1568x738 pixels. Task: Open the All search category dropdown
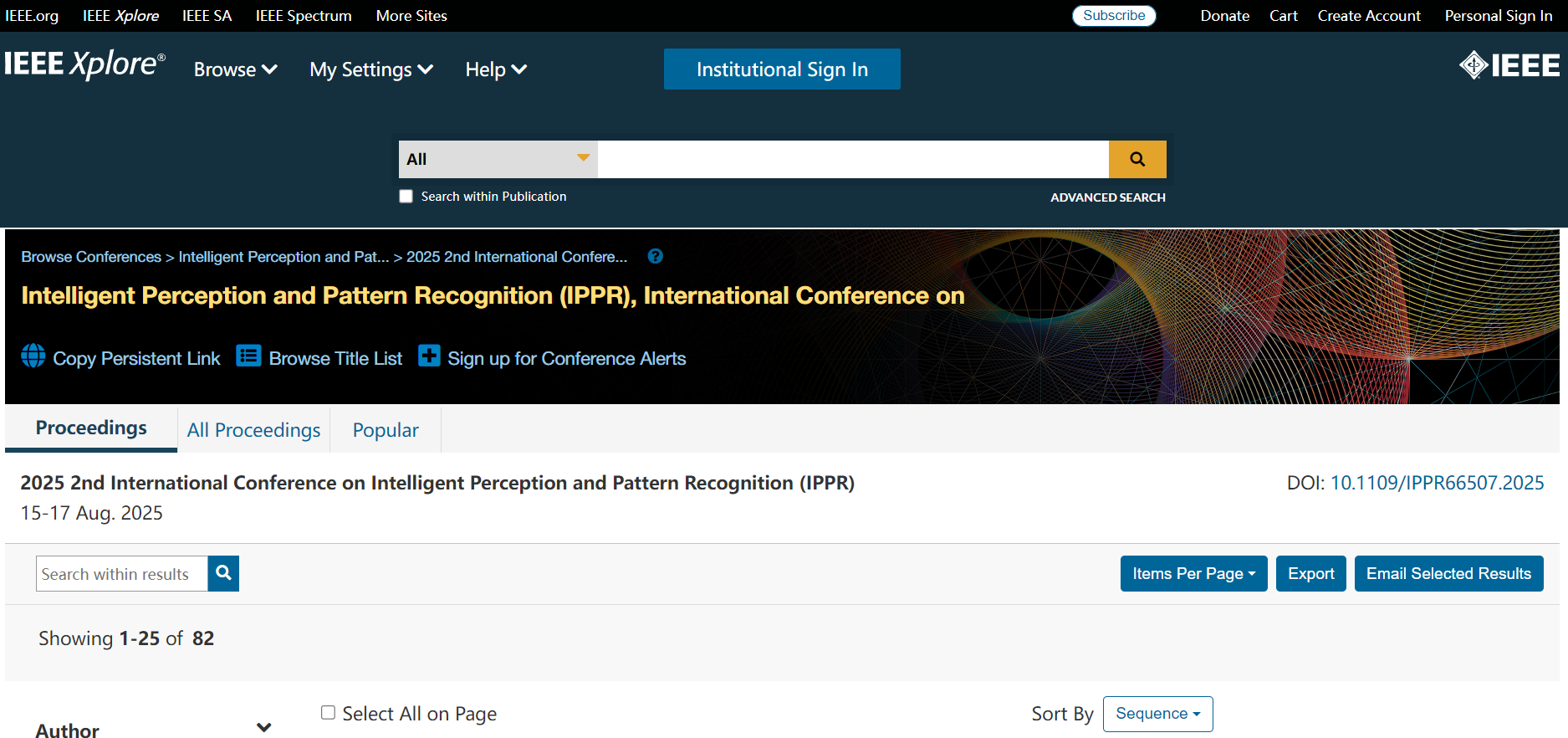tap(498, 159)
